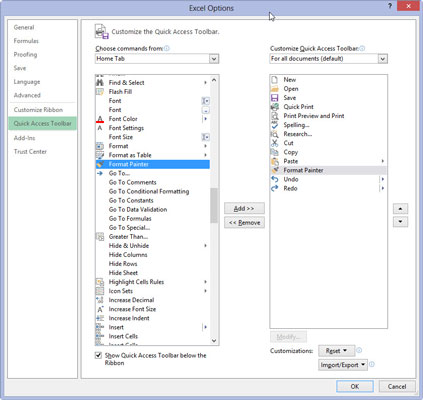
Task: Select Hide Columns in commands list
Action: click(x=128, y=255)
